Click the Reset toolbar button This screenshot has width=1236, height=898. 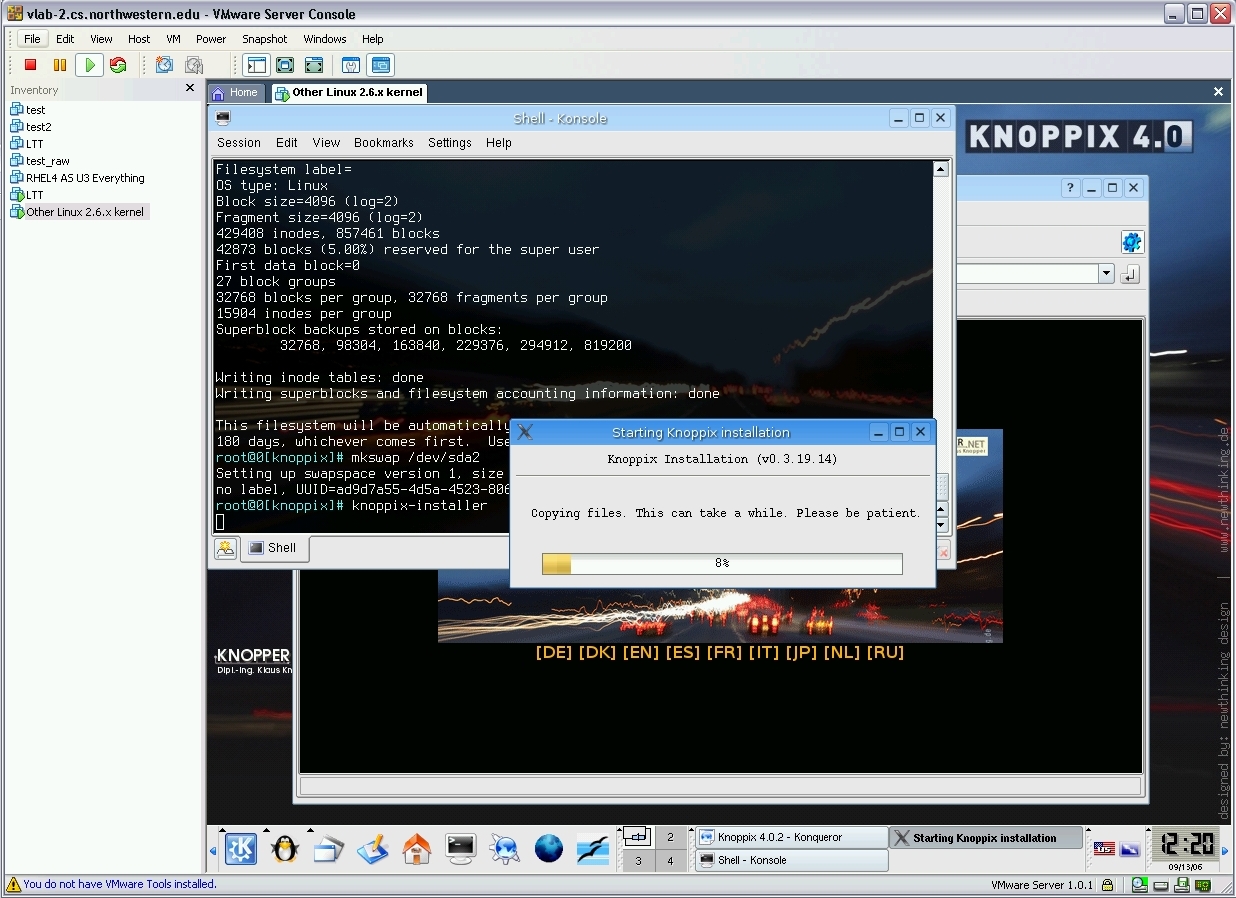click(118, 65)
